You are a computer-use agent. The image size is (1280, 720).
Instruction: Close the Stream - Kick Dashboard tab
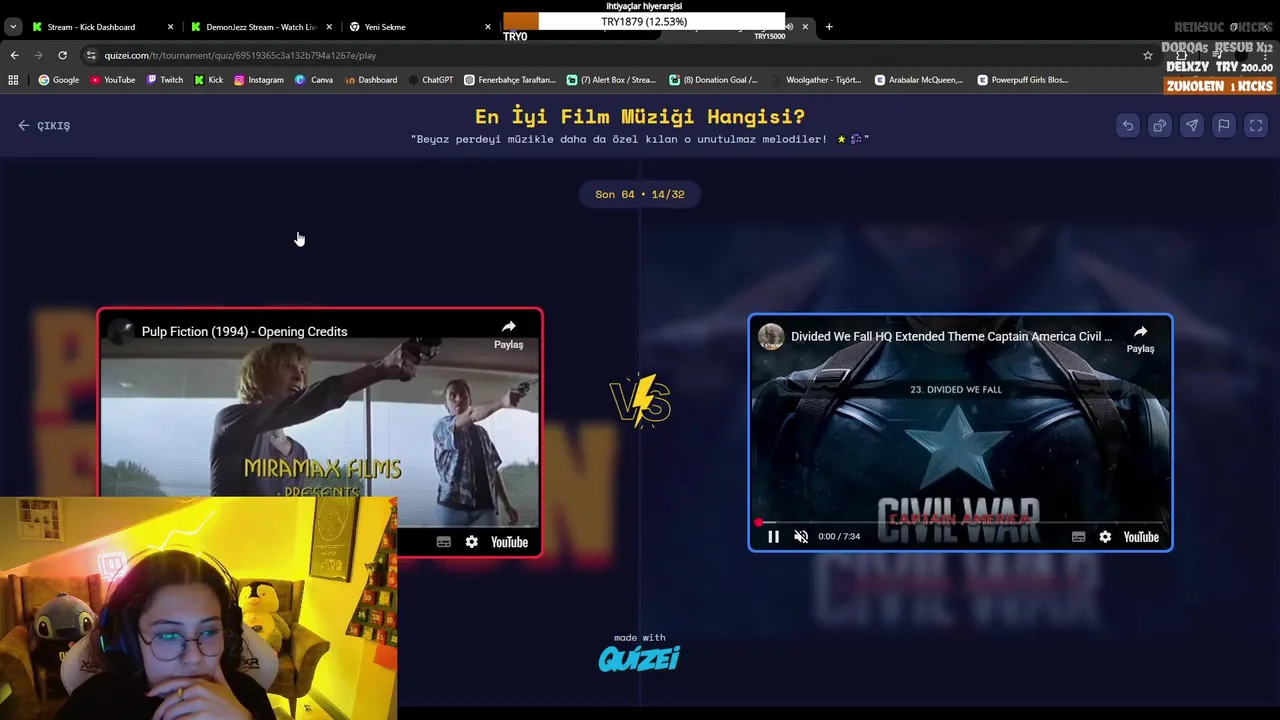[170, 27]
